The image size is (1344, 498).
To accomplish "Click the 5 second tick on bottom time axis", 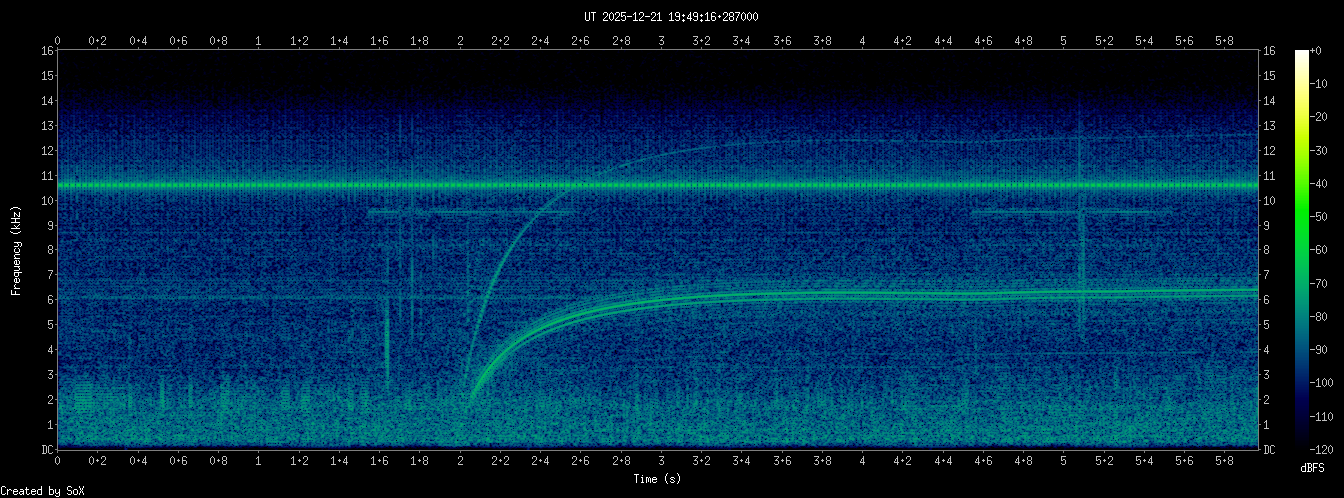I will (1064, 461).
